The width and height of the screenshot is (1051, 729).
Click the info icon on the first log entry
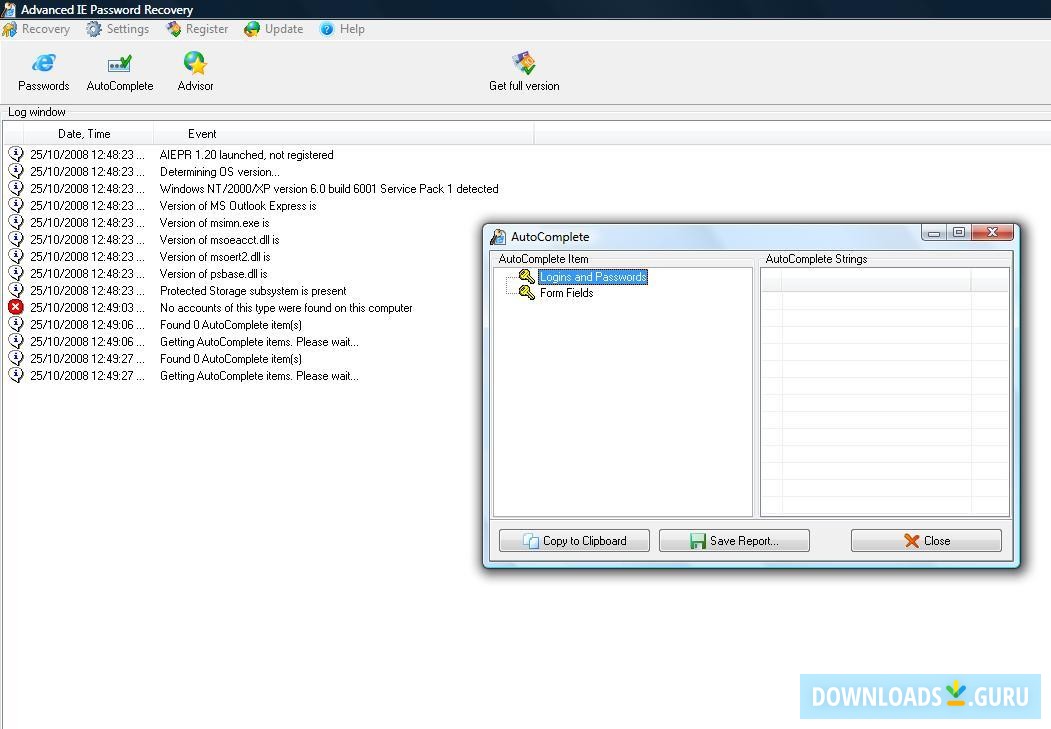click(15, 155)
